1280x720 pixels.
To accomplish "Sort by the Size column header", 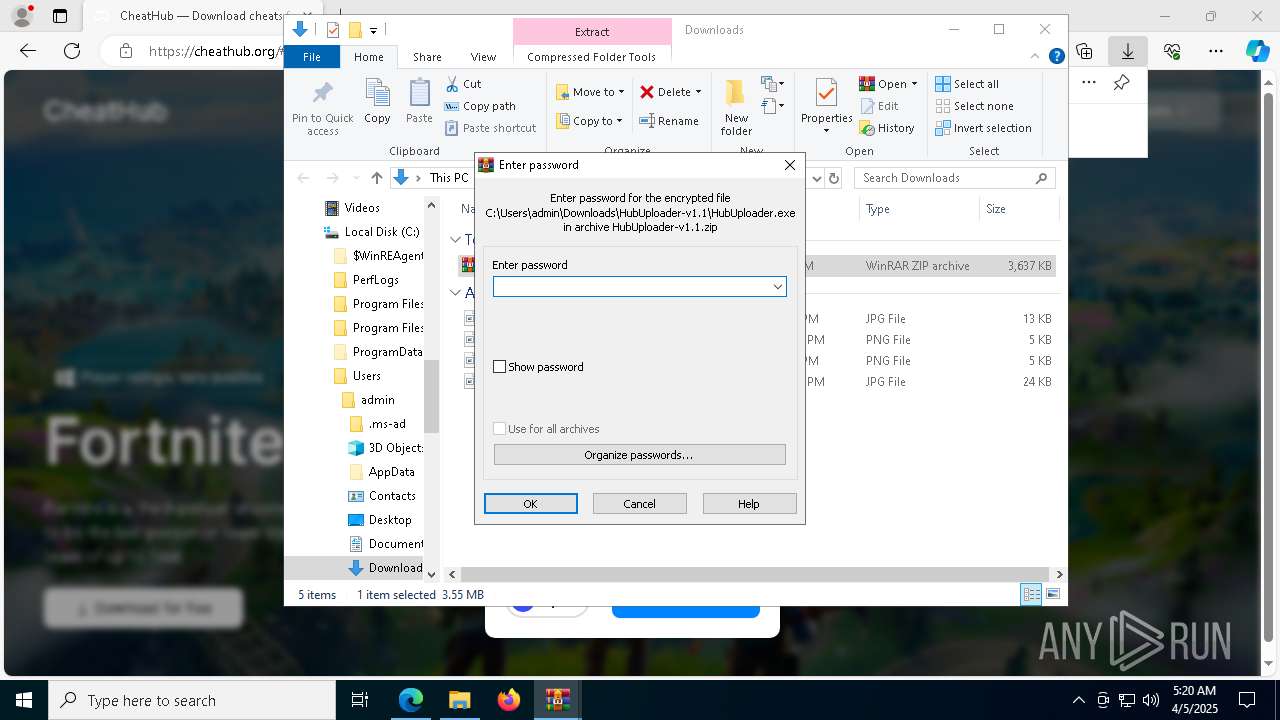I will (x=1018, y=209).
